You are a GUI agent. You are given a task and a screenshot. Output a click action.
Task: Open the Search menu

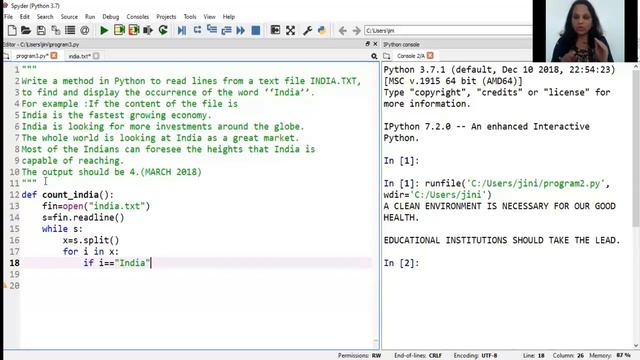[45, 17]
